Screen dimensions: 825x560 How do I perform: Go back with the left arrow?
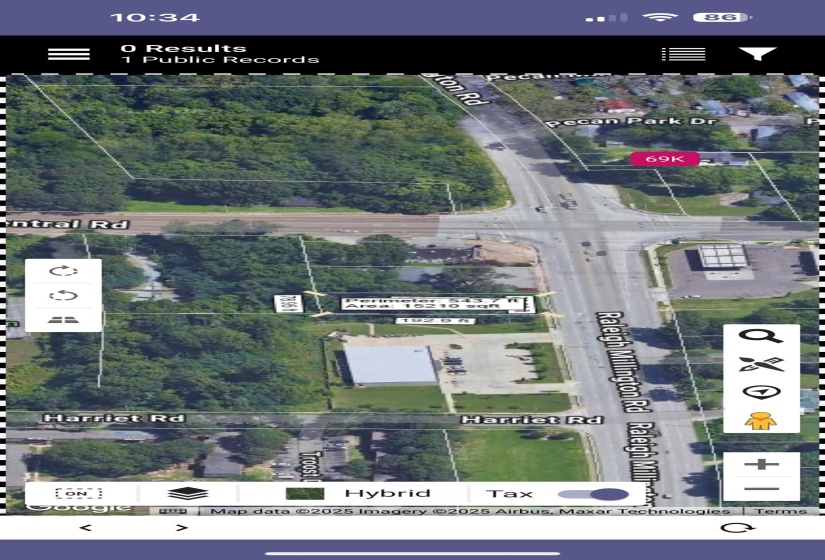[85, 528]
